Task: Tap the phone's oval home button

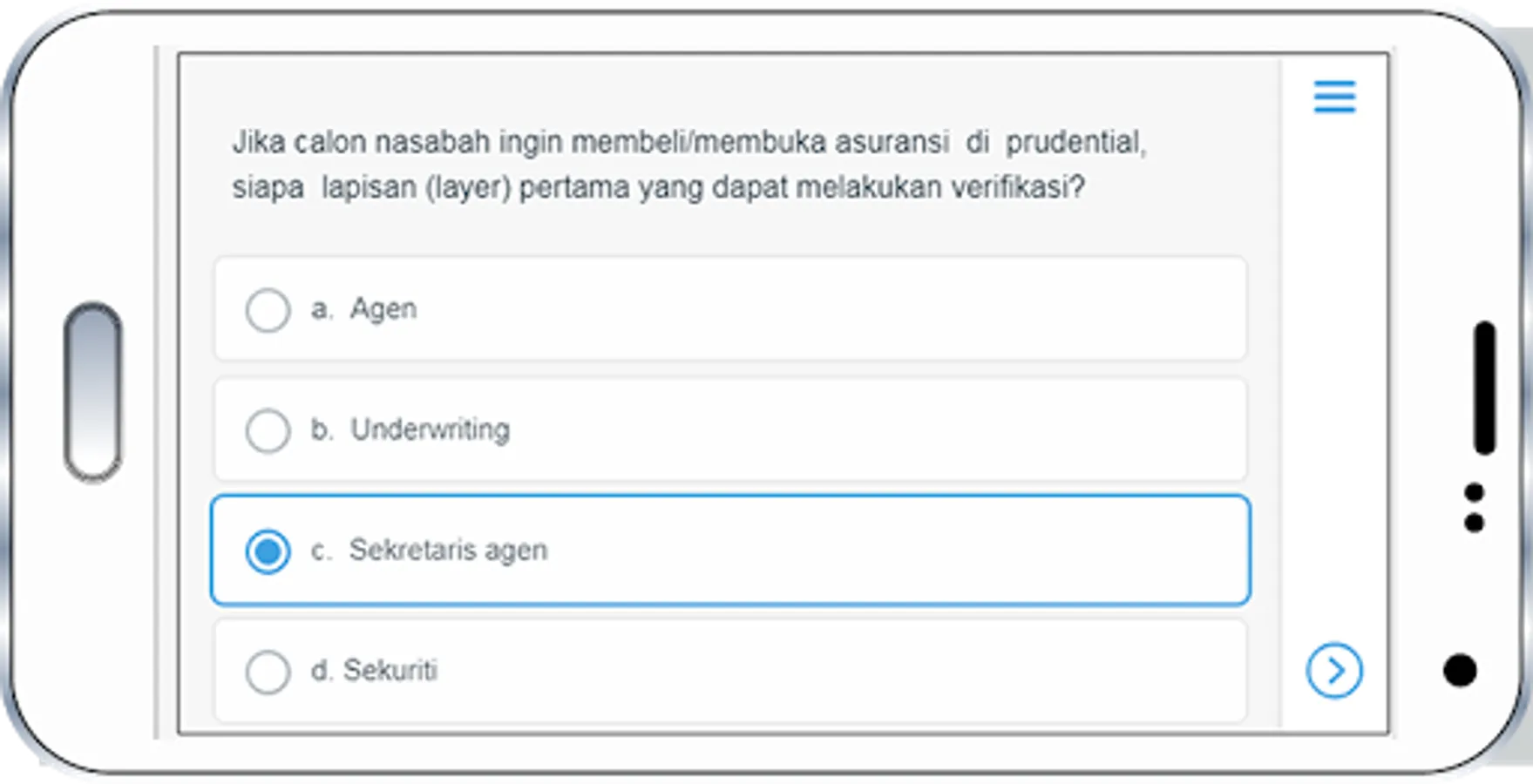Action: [93, 392]
